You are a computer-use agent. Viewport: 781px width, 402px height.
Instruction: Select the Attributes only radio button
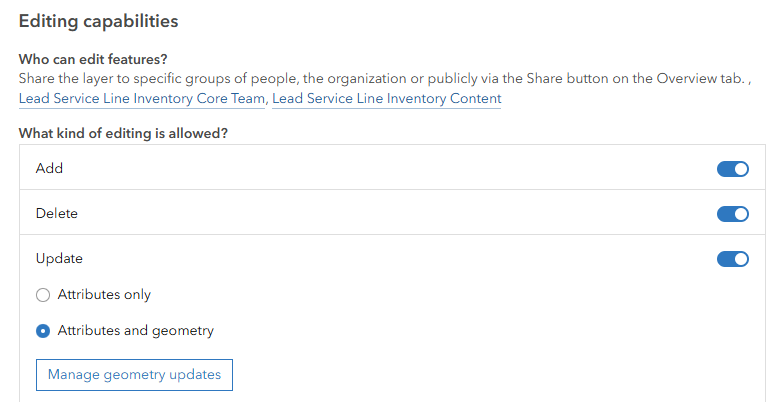(x=43, y=295)
